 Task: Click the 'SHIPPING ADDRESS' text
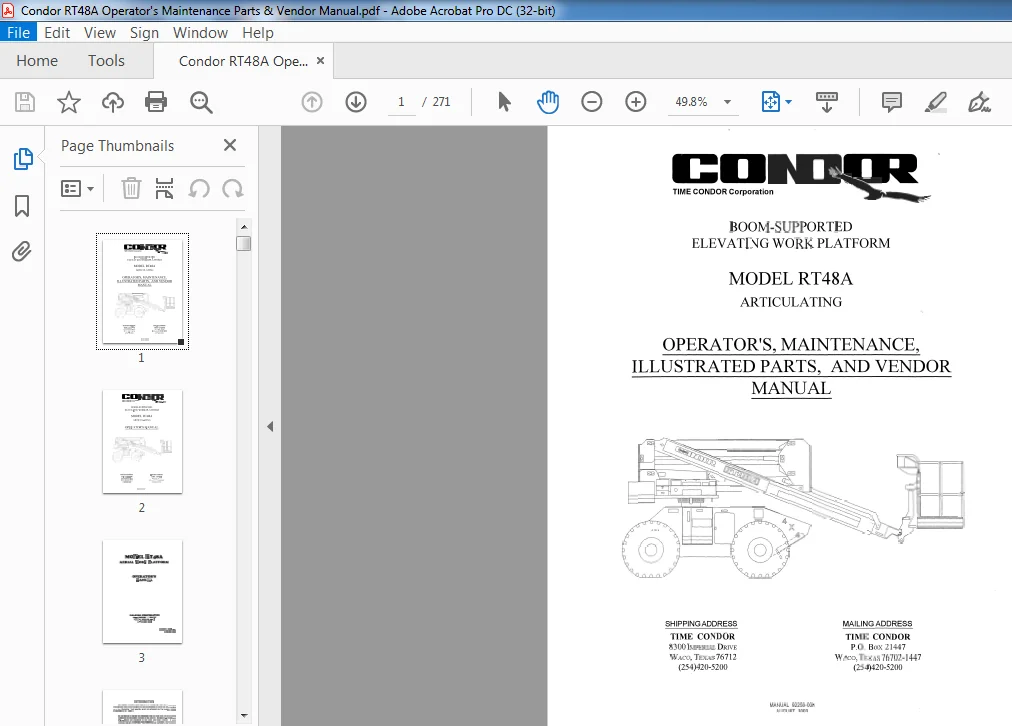[701, 623]
